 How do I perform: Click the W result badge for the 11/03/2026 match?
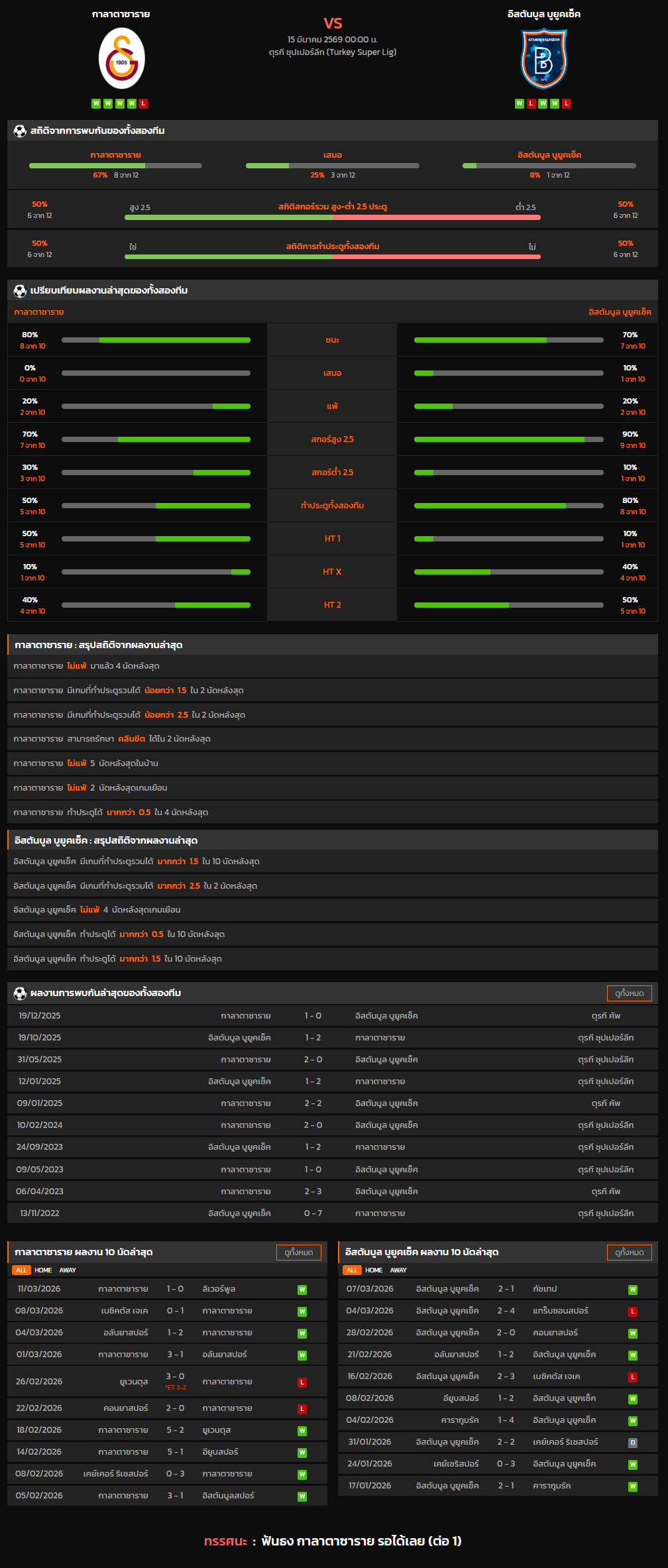click(302, 1290)
